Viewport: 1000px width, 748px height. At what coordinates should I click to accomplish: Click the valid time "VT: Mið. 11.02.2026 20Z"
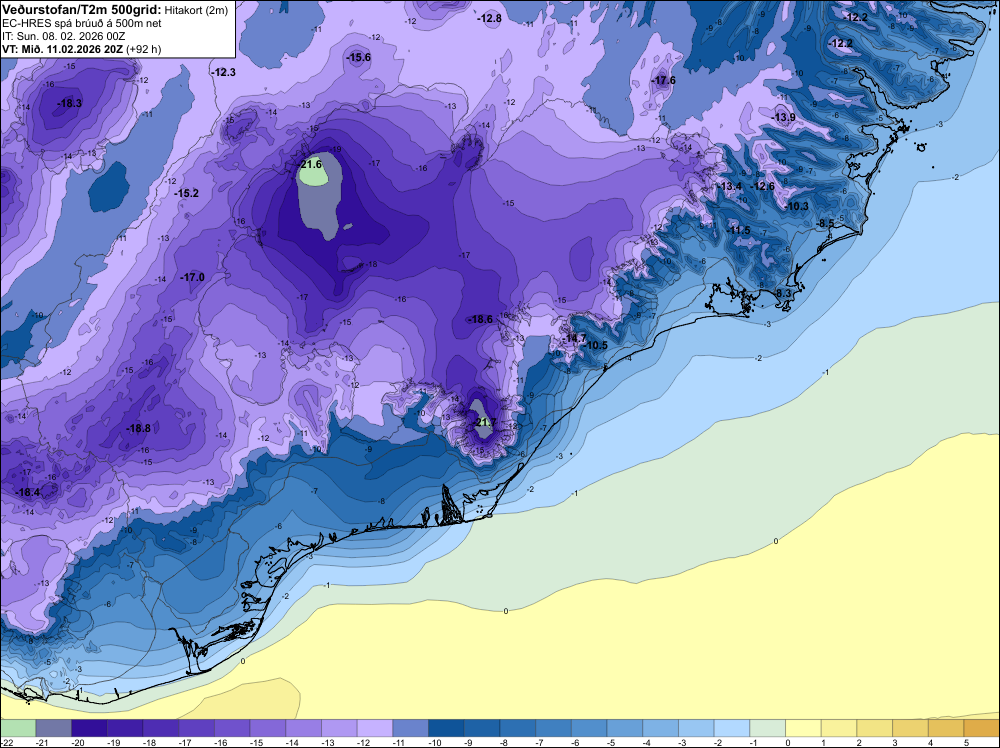click(x=62, y=49)
